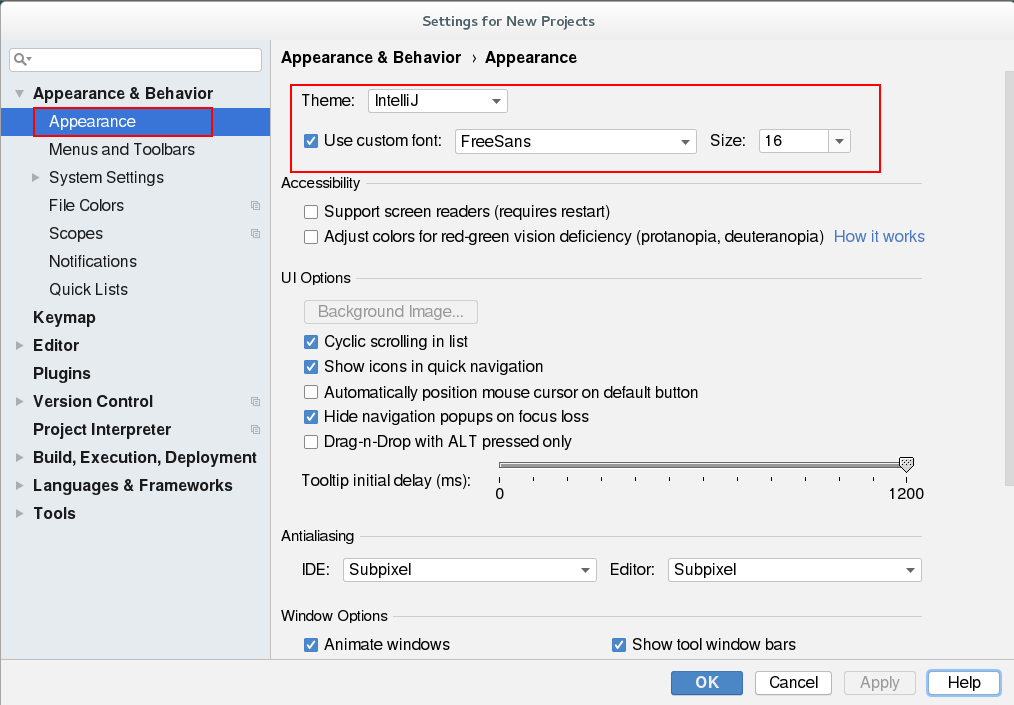
Task: Open the How it works link
Action: pyautogui.click(x=879, y=237)
